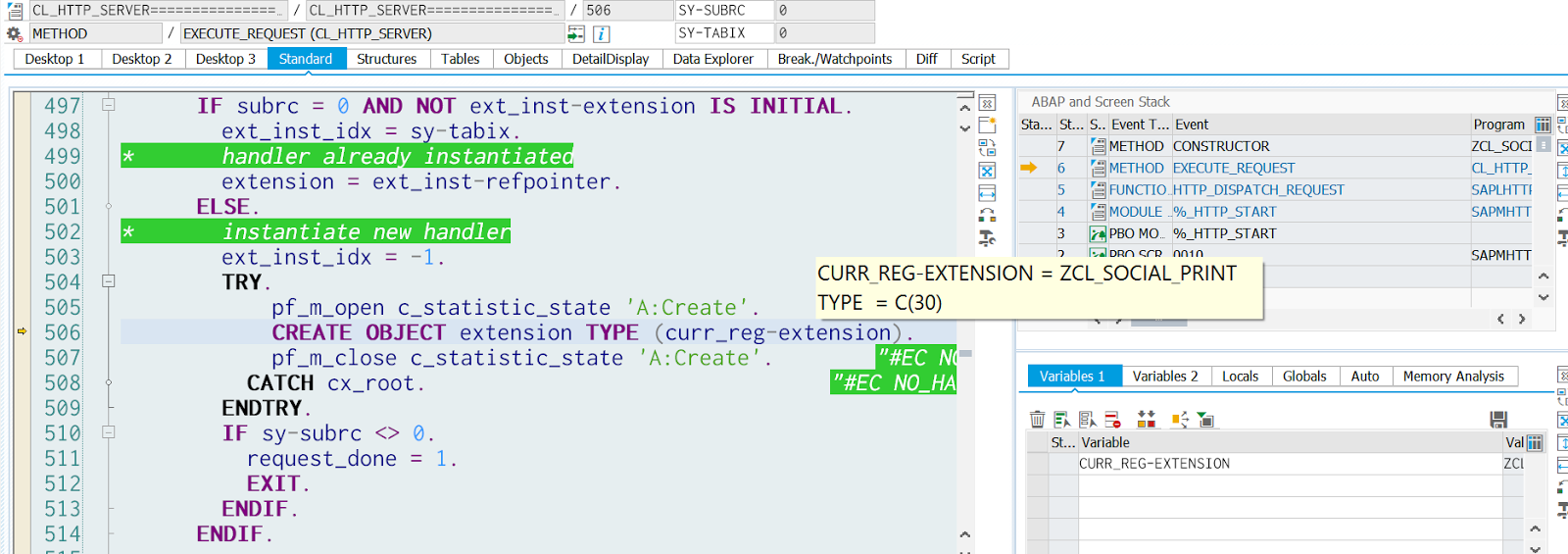The image size is (1568, 554).
Task: Click the CREATE OBJECT statement on line 506
Action: (593, 332)
